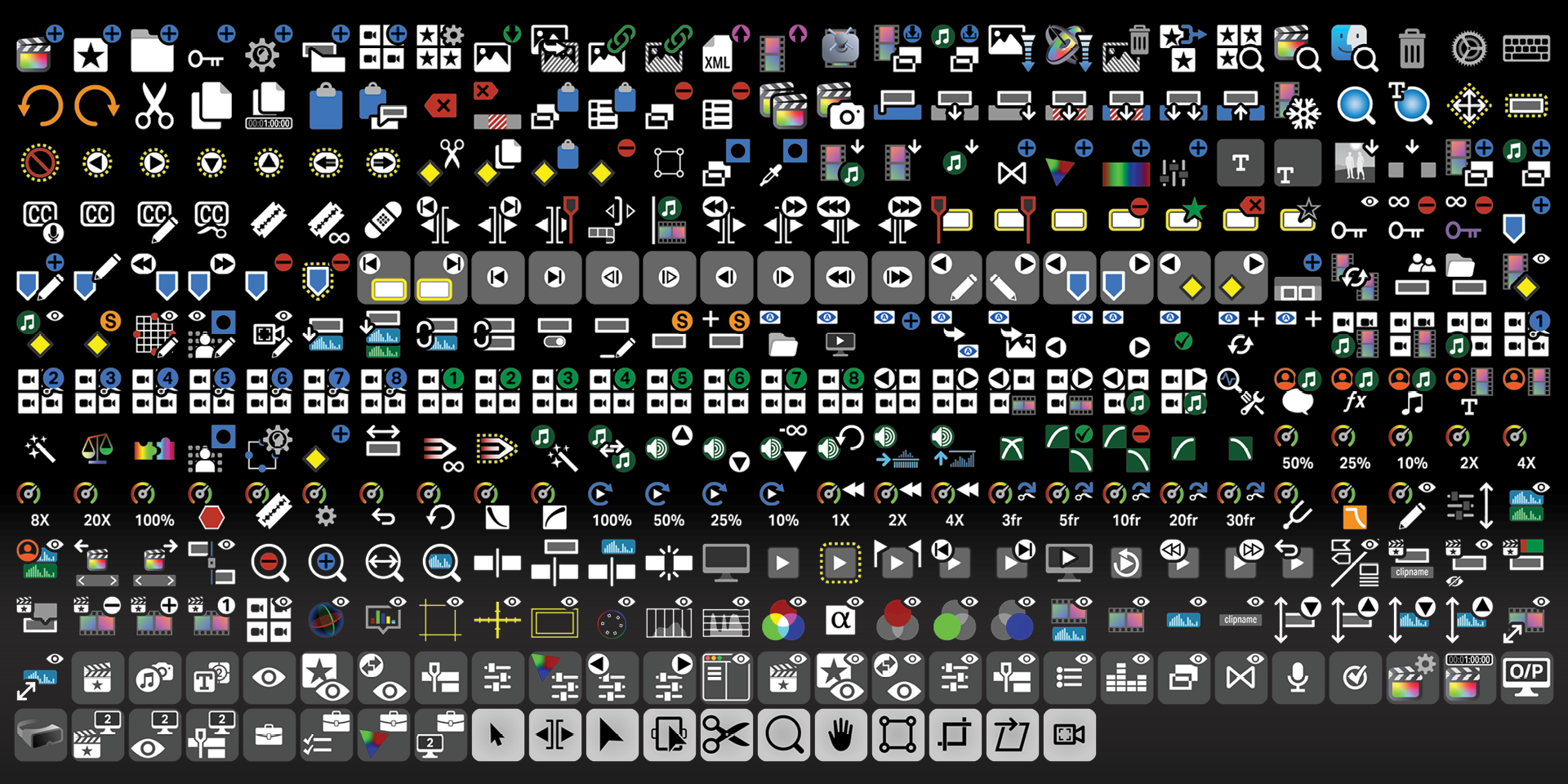
Task: Select the Trim tool beside the arrow pointer
Action: coord(555,735)
